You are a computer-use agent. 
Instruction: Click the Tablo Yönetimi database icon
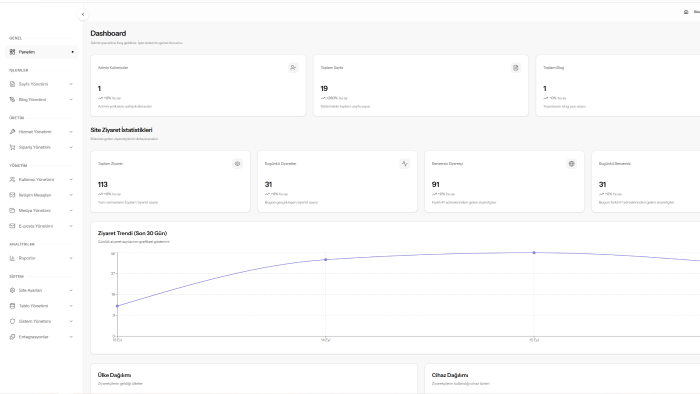pyautogui.click(x=12, y=306)
